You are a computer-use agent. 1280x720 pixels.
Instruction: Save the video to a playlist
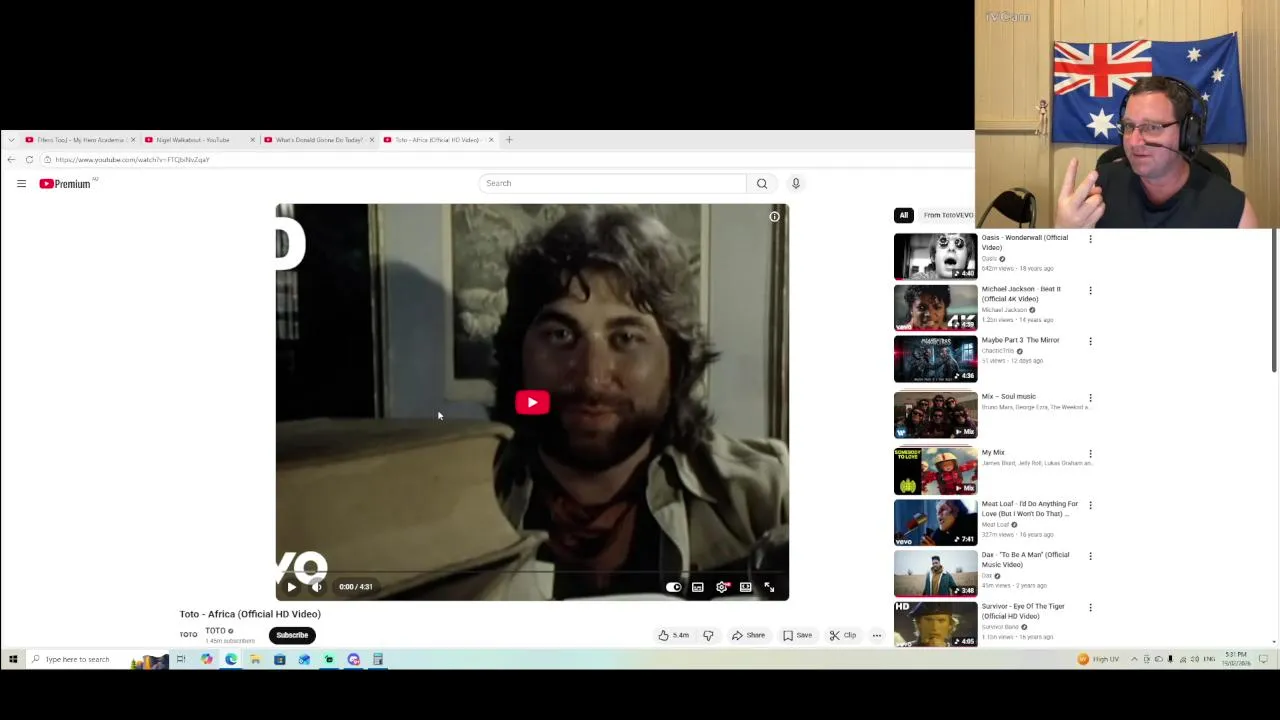pos(797,635)
